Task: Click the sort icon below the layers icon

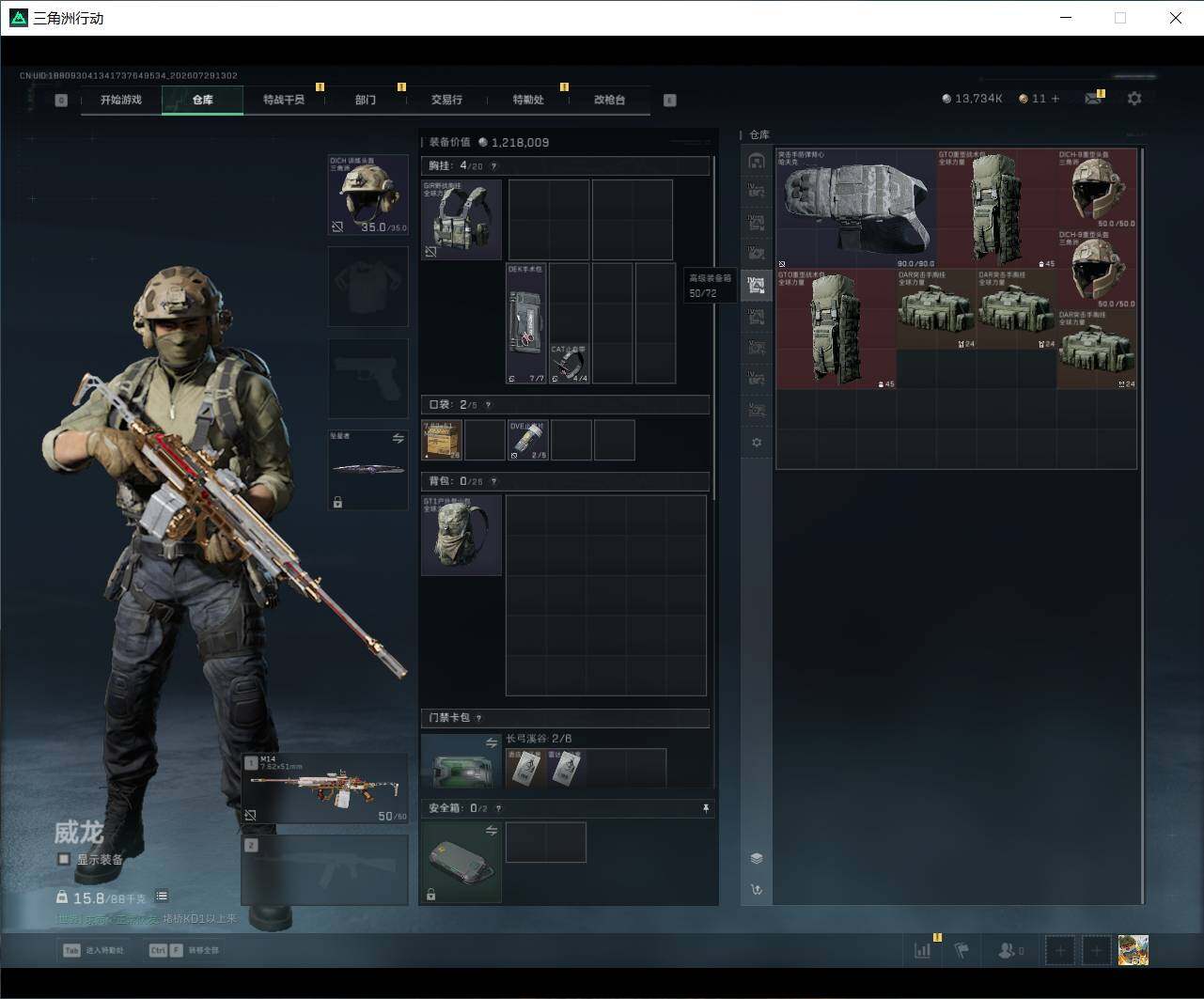Action: click(x=756, y=889)
